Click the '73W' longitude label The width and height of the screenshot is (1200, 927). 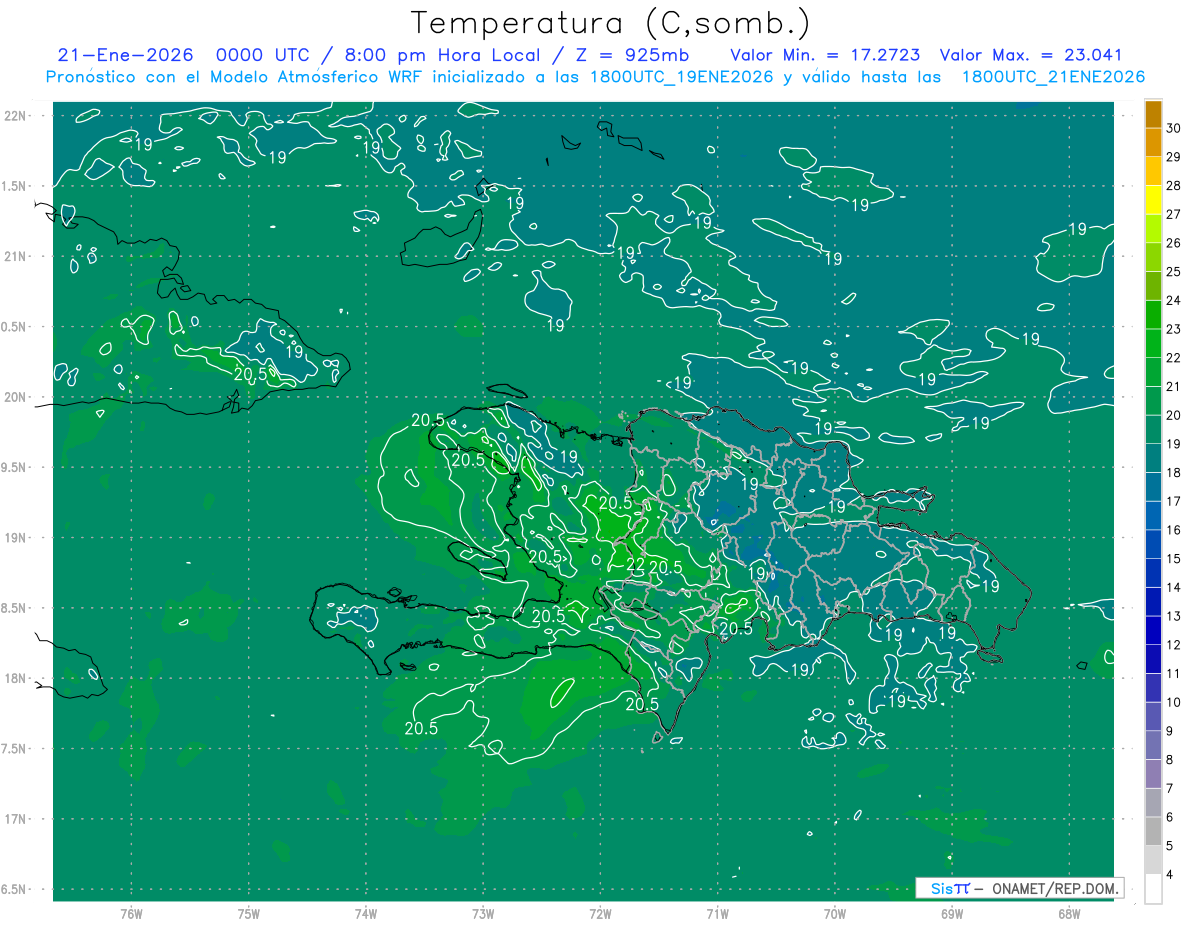tap(483, 913)
